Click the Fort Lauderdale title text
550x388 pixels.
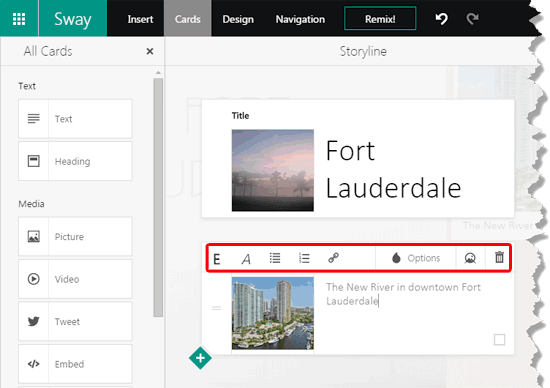pyautogui.click(x=393, y=169)
